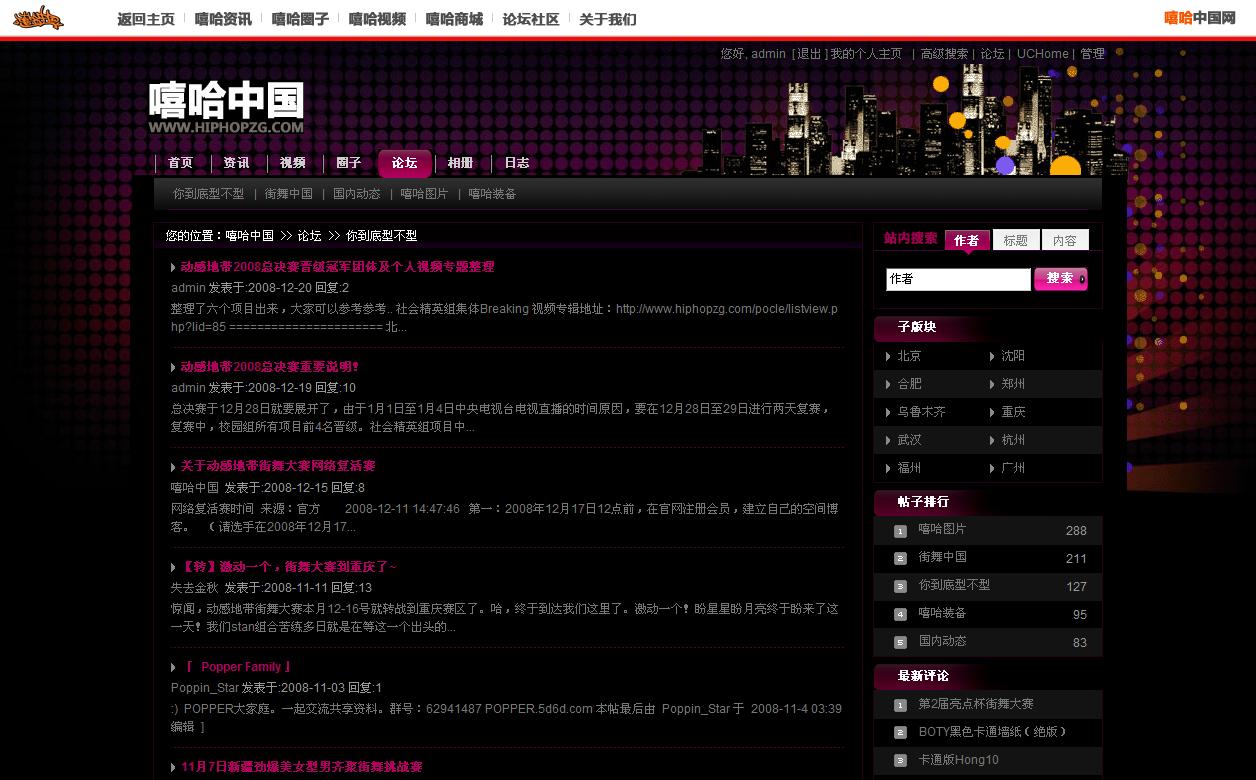Open 广州 sub-board
The image size is (1256, 780).
(x=1014, y=468)
